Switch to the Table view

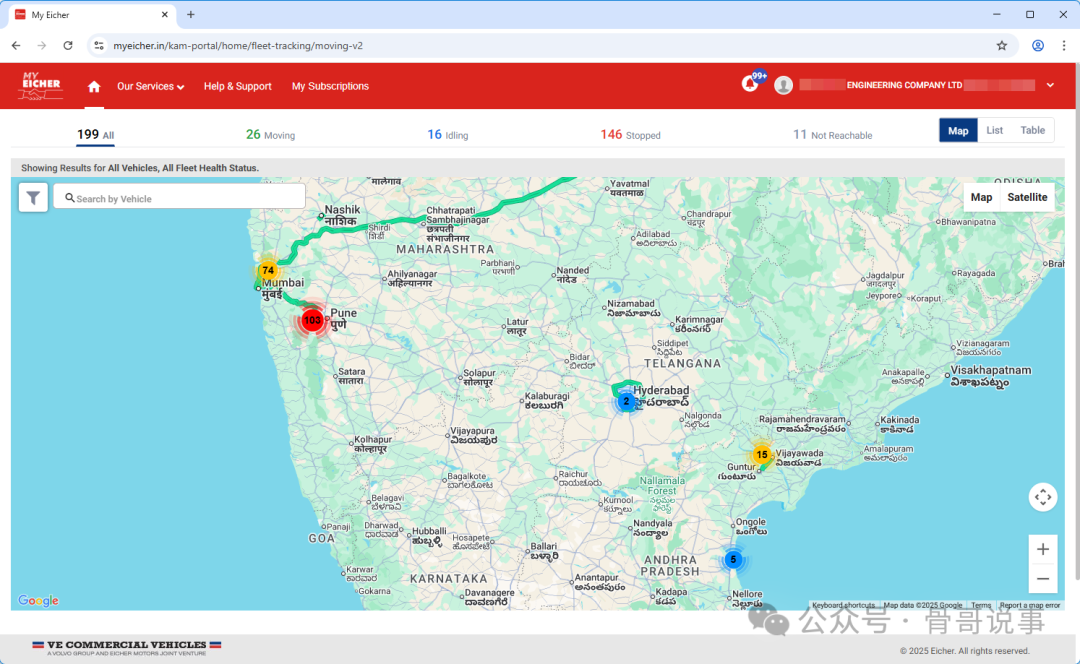coord(1032,130)
